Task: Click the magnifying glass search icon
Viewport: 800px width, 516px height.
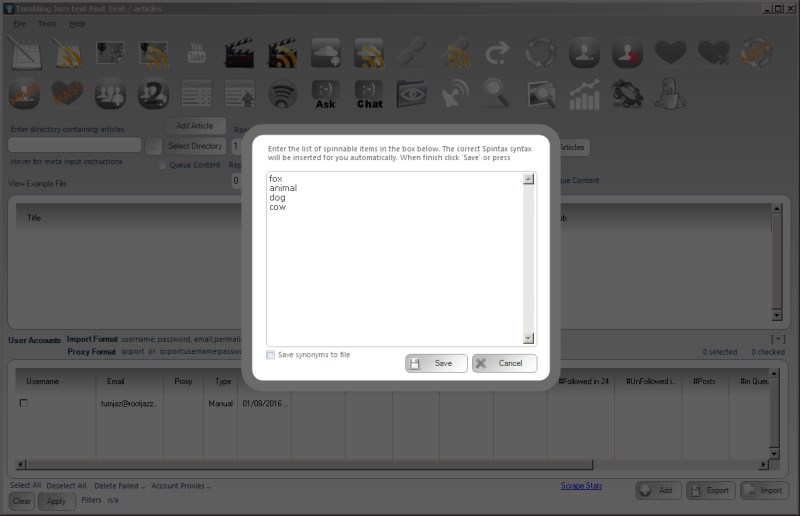Action: coord(497,94)
